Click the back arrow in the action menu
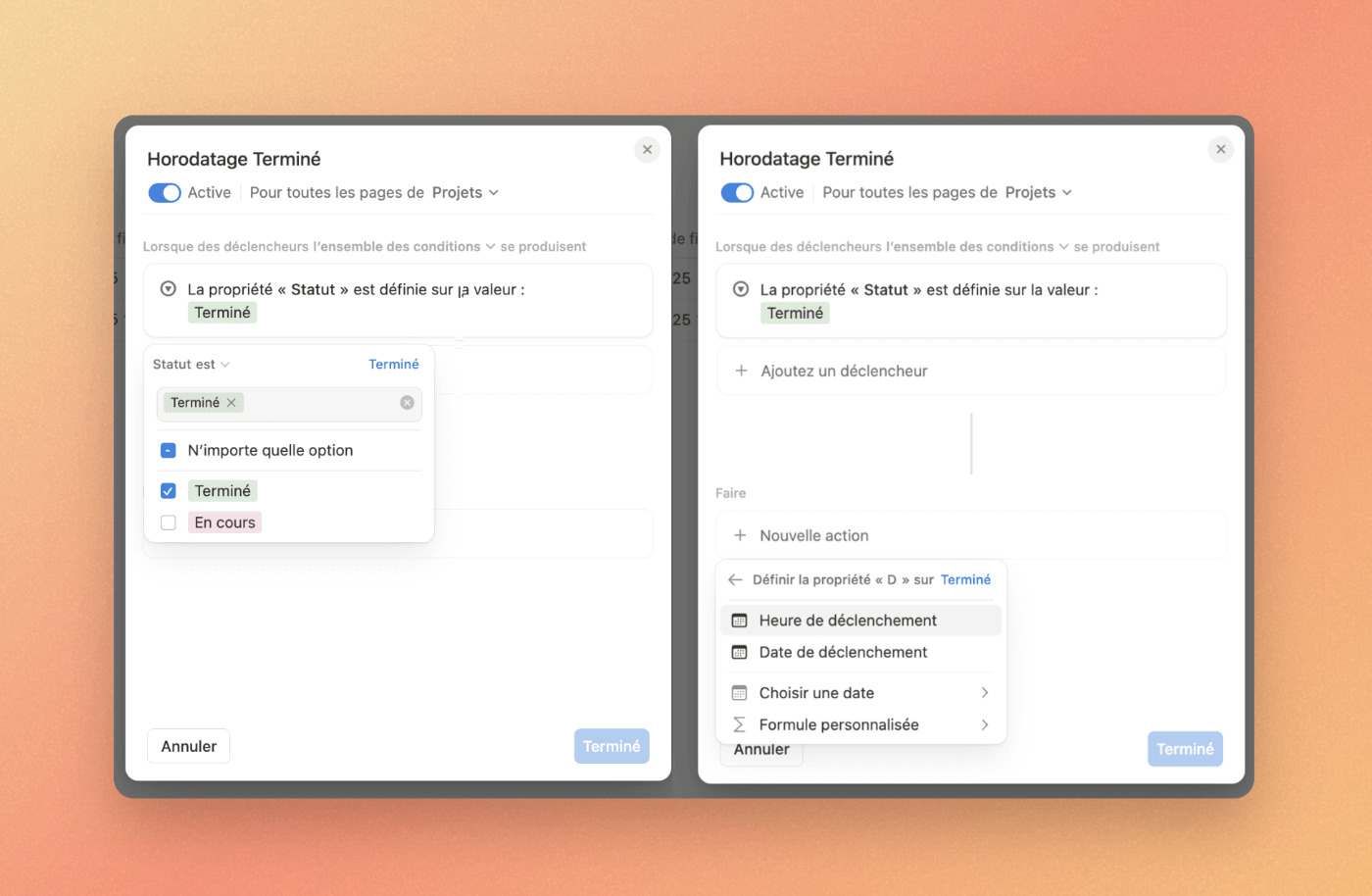This screenshot has height=896, width=1372. pos(734,579)
